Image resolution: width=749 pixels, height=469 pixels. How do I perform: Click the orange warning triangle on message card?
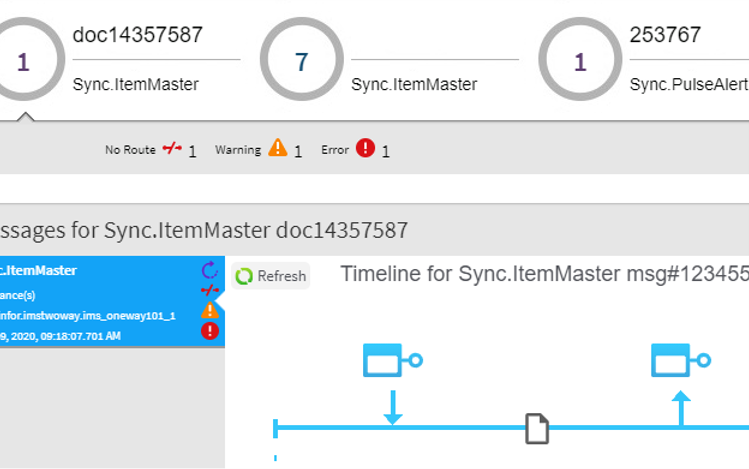[x=210, y=310]
